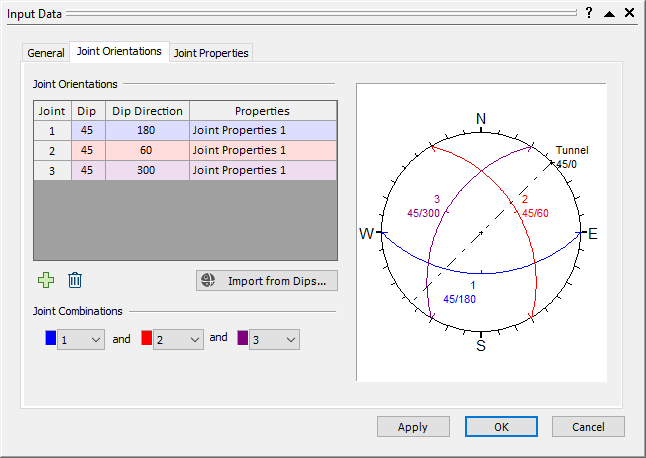Image resolution: width=646 pixels, height=458 pixels.
Task: Select row header for joint 3
Action: (52, 170)
